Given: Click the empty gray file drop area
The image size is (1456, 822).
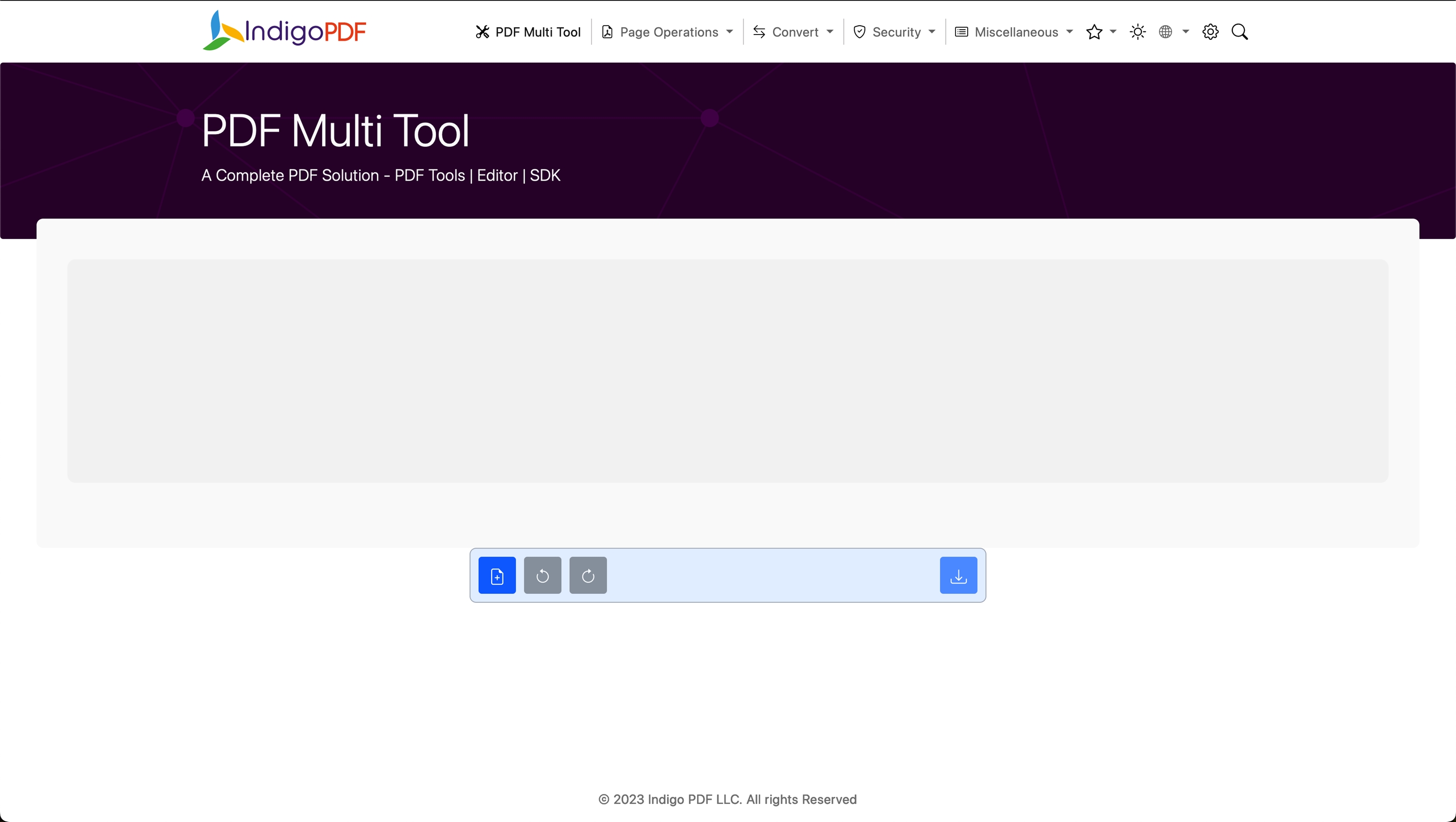Looking at the screenshot, I should click(x=728, y=371).
